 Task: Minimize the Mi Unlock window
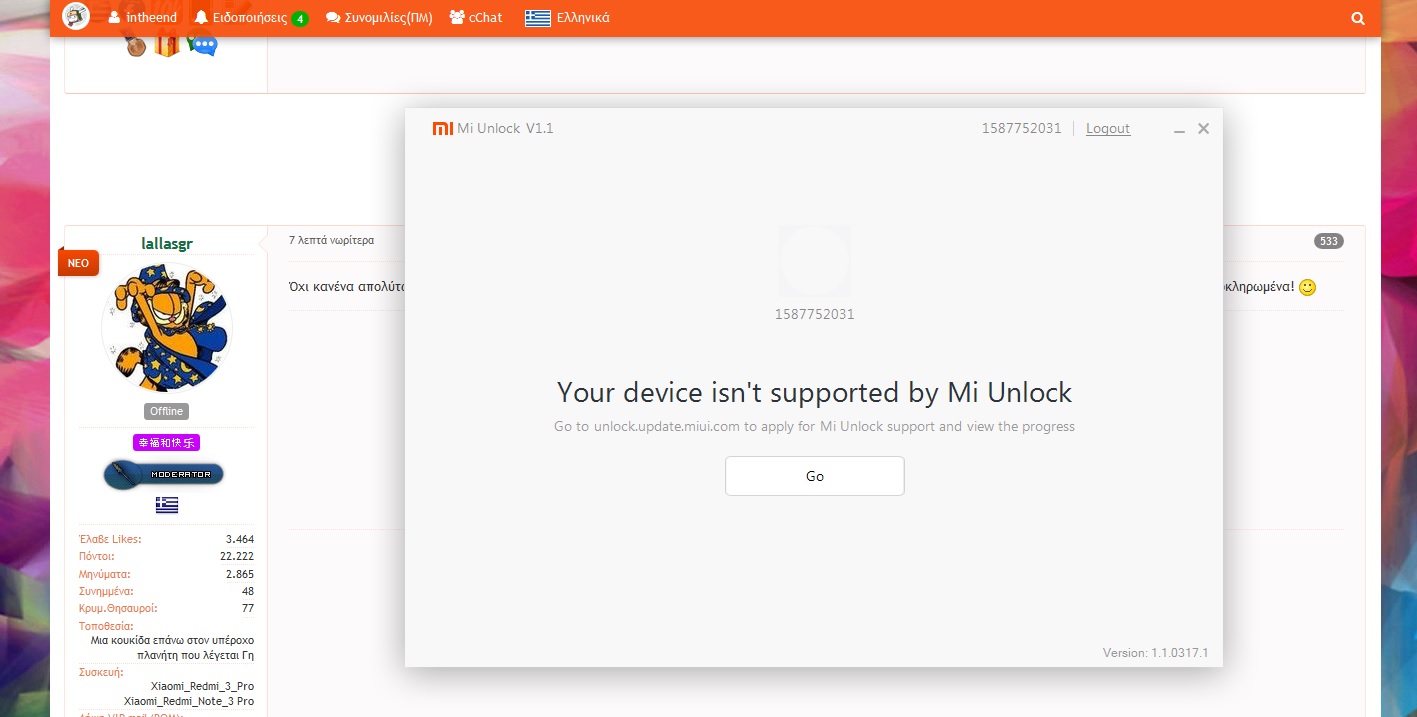(x=1180, y=129)
